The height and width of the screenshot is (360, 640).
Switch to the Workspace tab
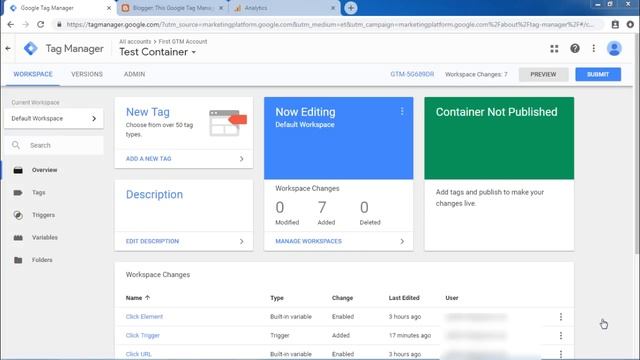coord(33,74)
